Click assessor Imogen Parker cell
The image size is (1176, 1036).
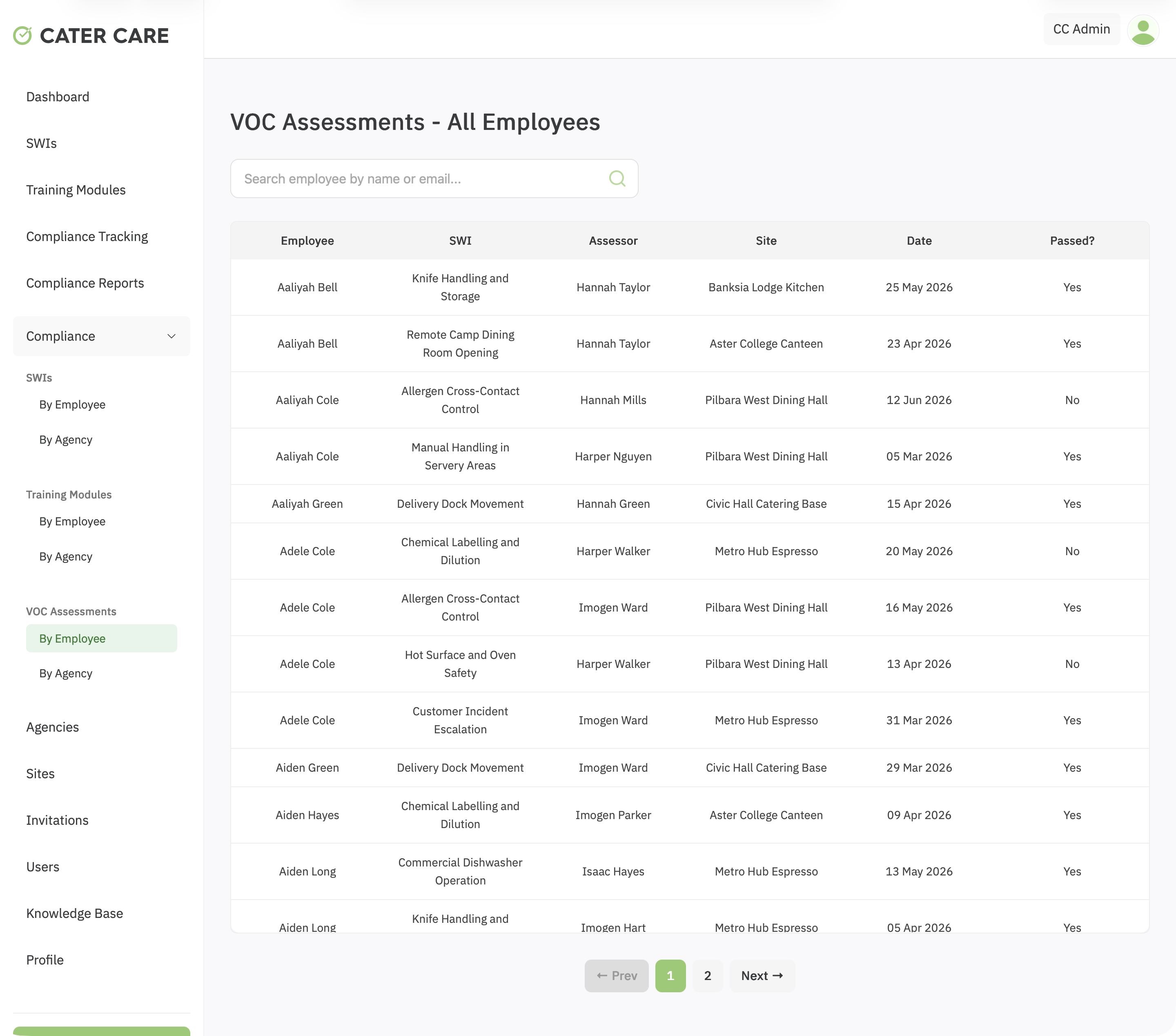point(613,815)
